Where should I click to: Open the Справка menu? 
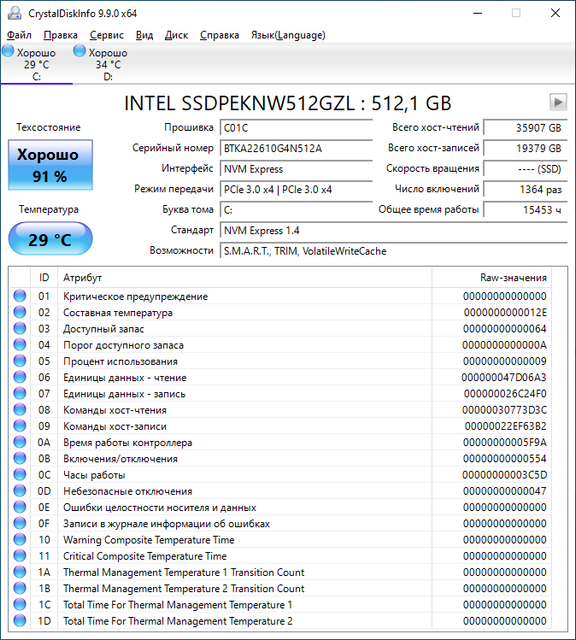click(x=220, y=35)
